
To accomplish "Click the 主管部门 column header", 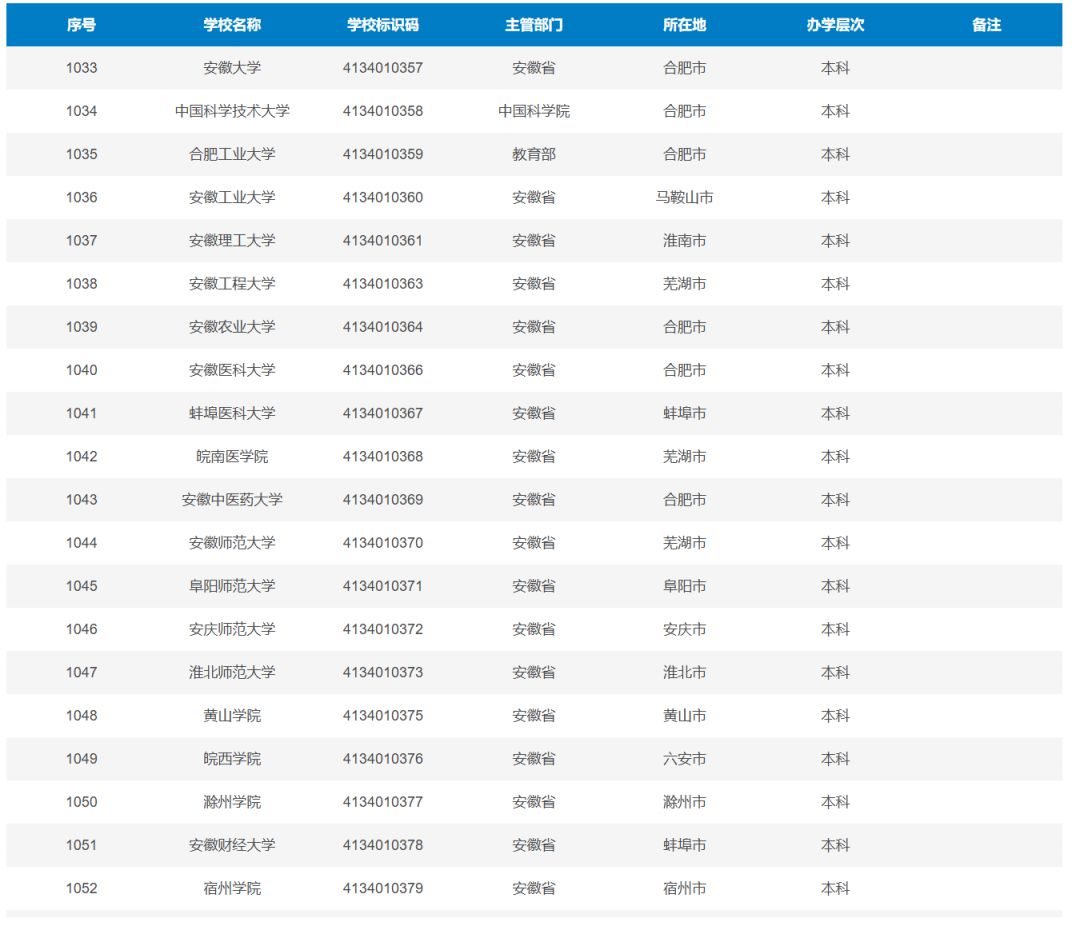I will [534, 25].
